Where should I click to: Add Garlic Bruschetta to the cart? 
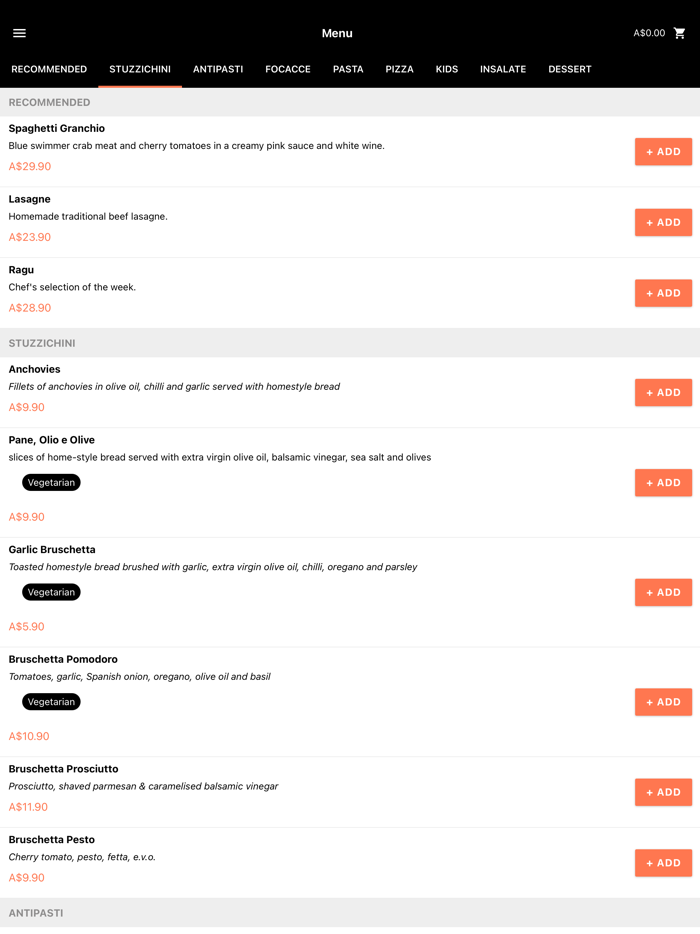click(x=663, y=592)
